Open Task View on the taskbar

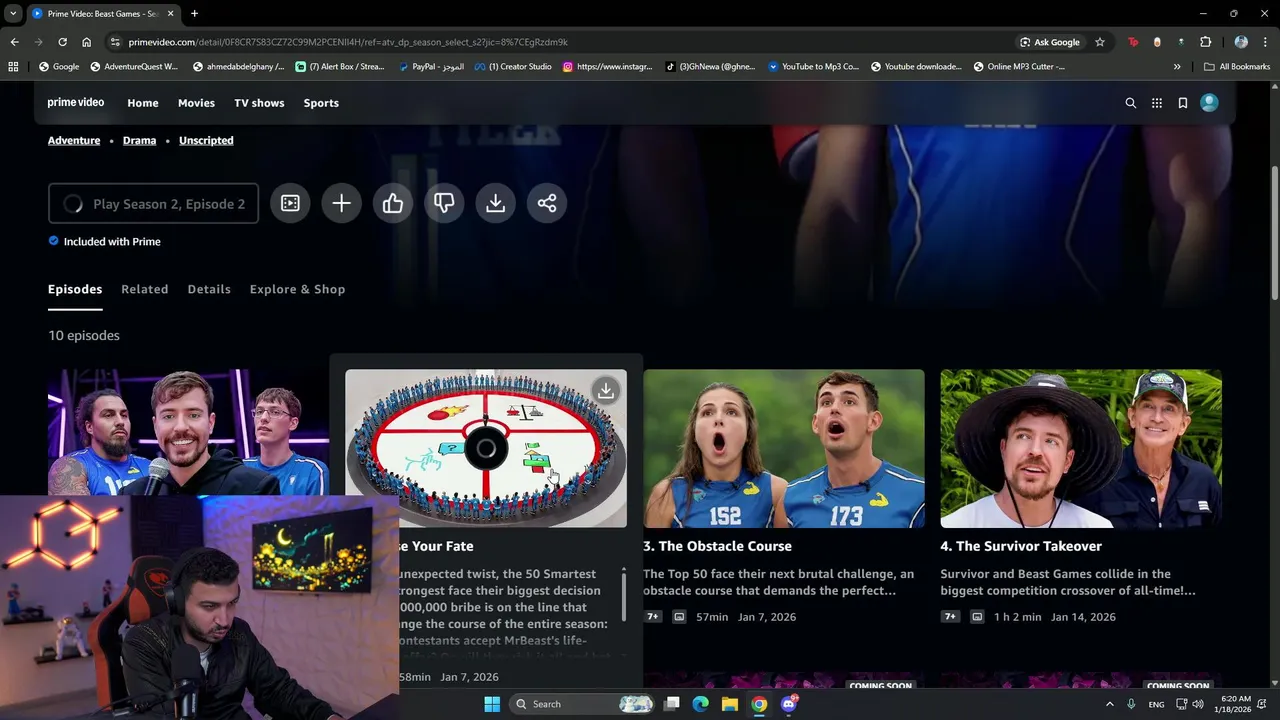(672, 704)
